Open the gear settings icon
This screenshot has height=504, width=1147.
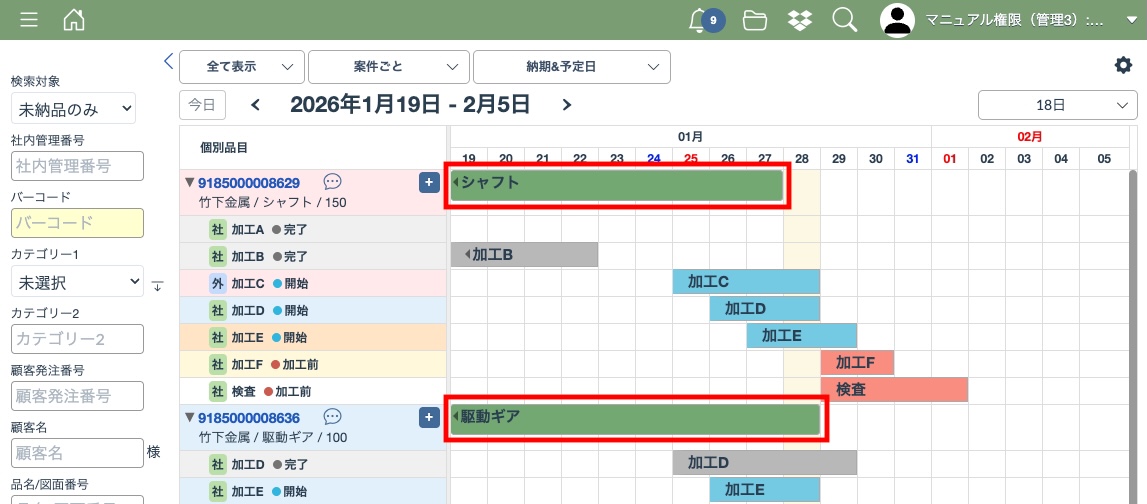(x=1123, y=65)
